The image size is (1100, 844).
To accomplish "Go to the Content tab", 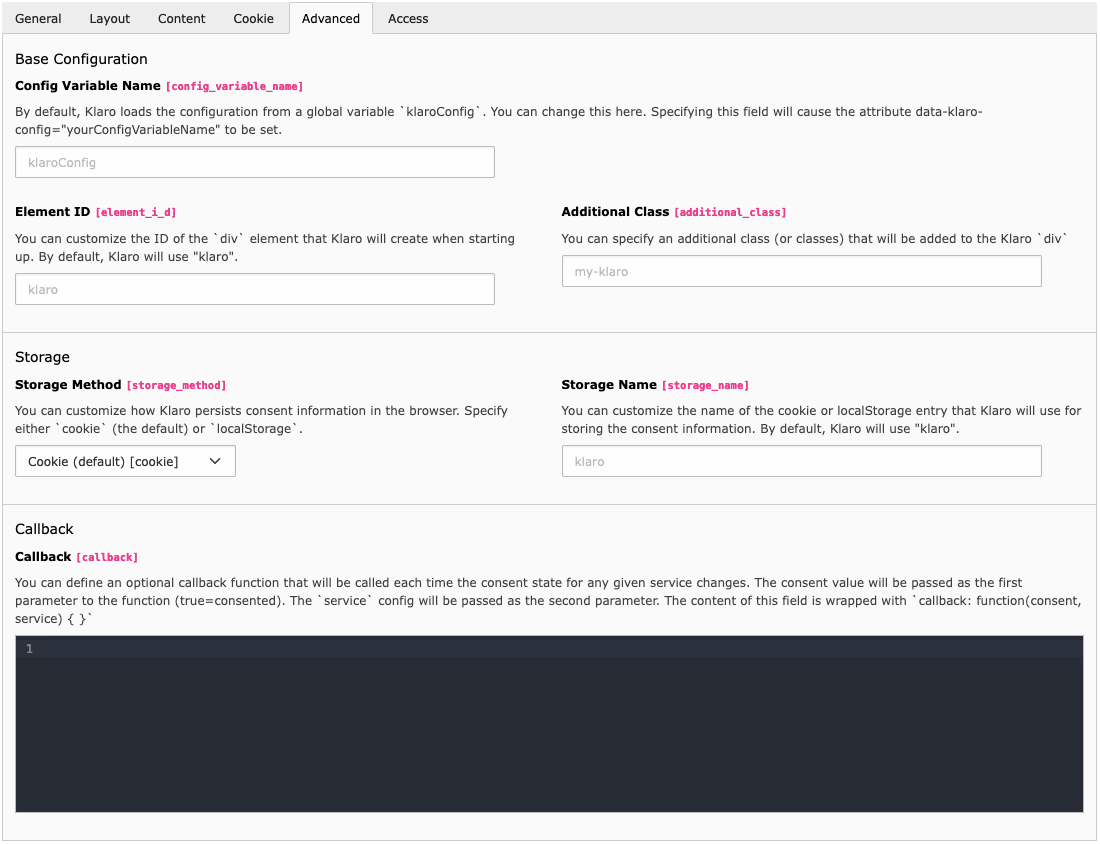I will pyautogui.click(x=182, y=18).
